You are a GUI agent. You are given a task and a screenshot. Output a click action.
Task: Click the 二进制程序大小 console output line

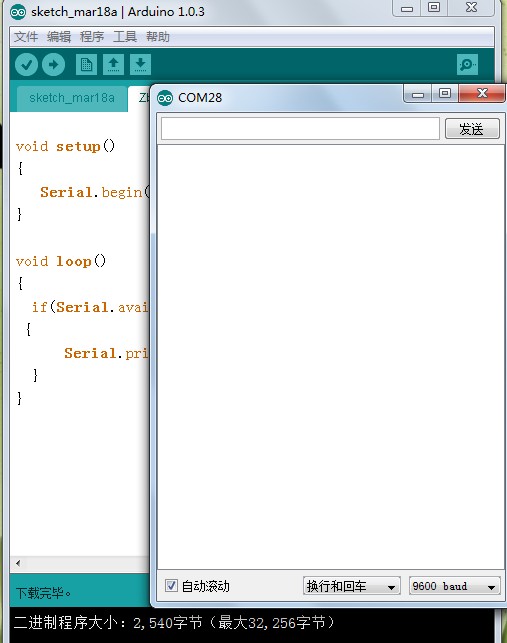(x=174, y=622)
